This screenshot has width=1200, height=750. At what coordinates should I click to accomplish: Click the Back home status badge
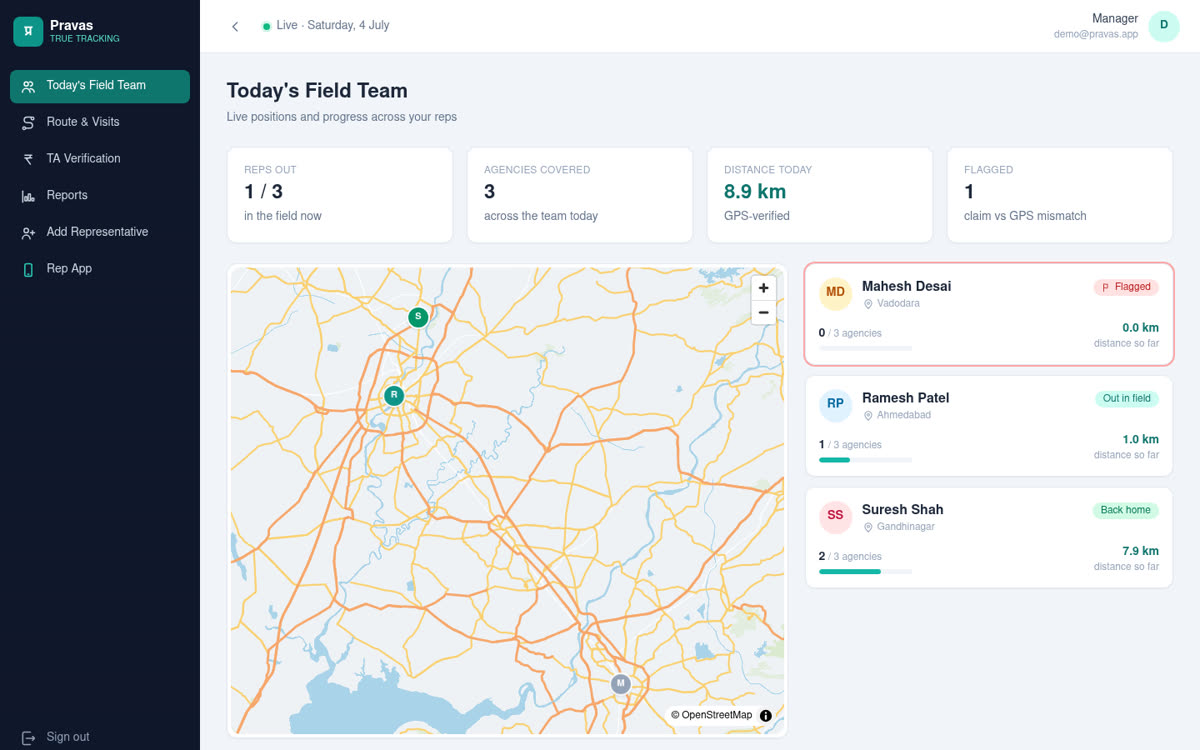pos(1126,510)
